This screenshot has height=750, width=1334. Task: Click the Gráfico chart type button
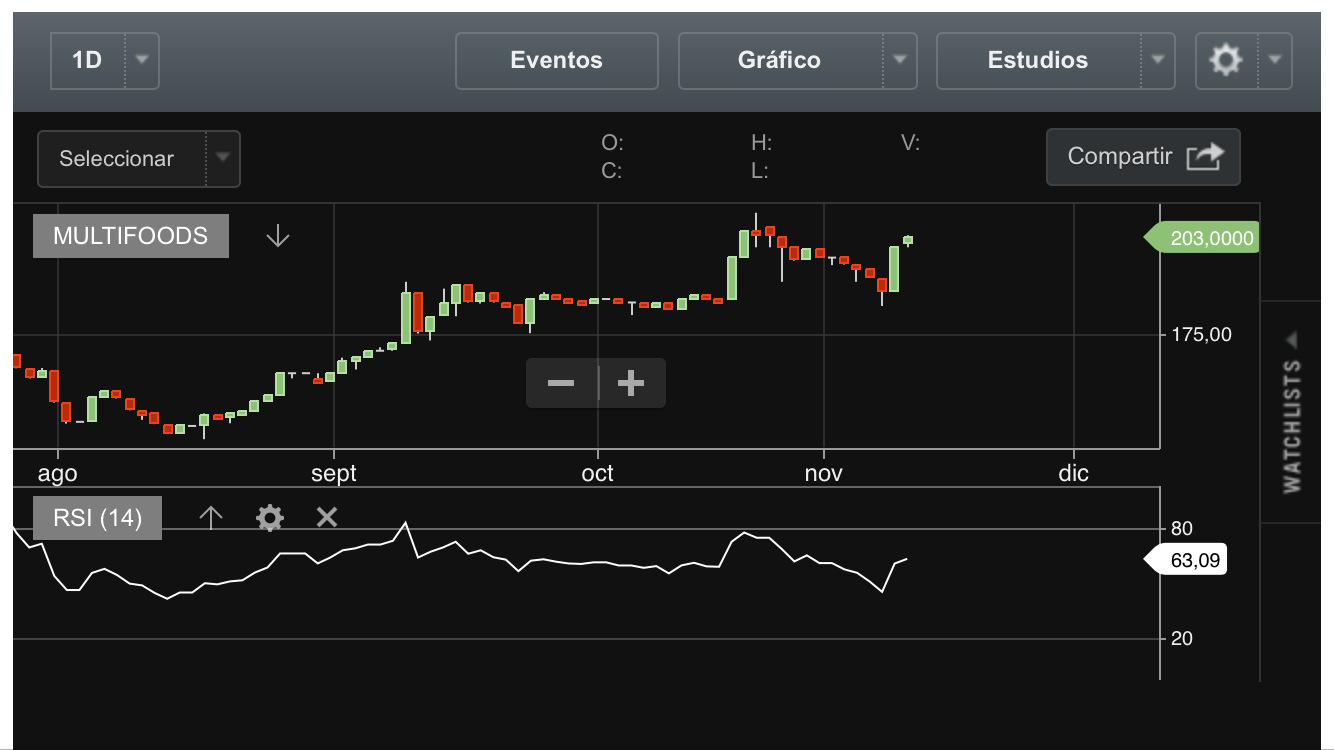[x=779, y=60]
